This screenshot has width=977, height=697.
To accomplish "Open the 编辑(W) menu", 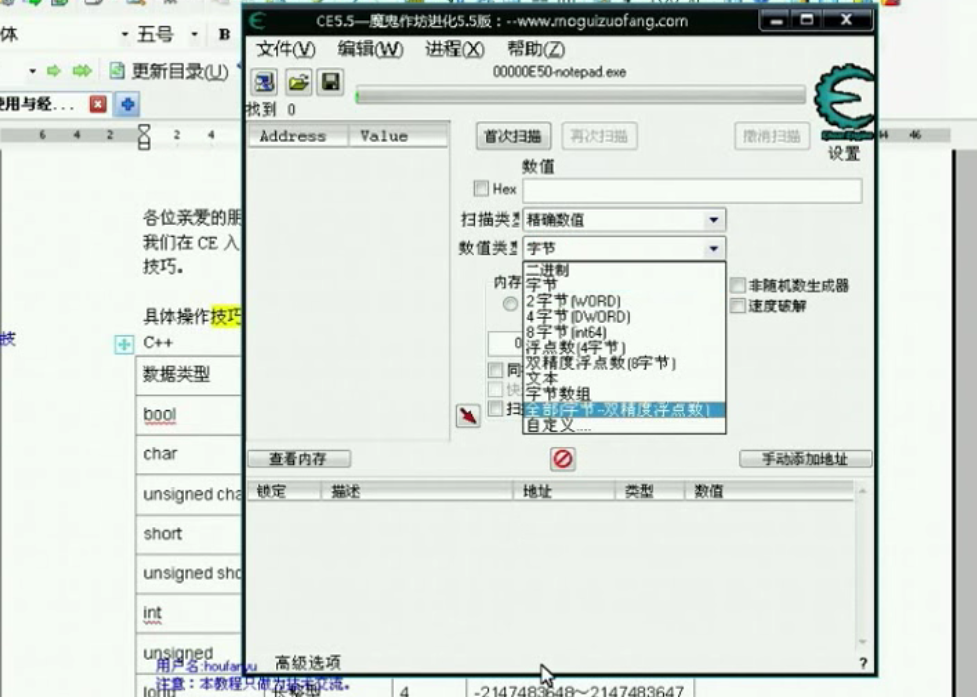I will [370, 49].
